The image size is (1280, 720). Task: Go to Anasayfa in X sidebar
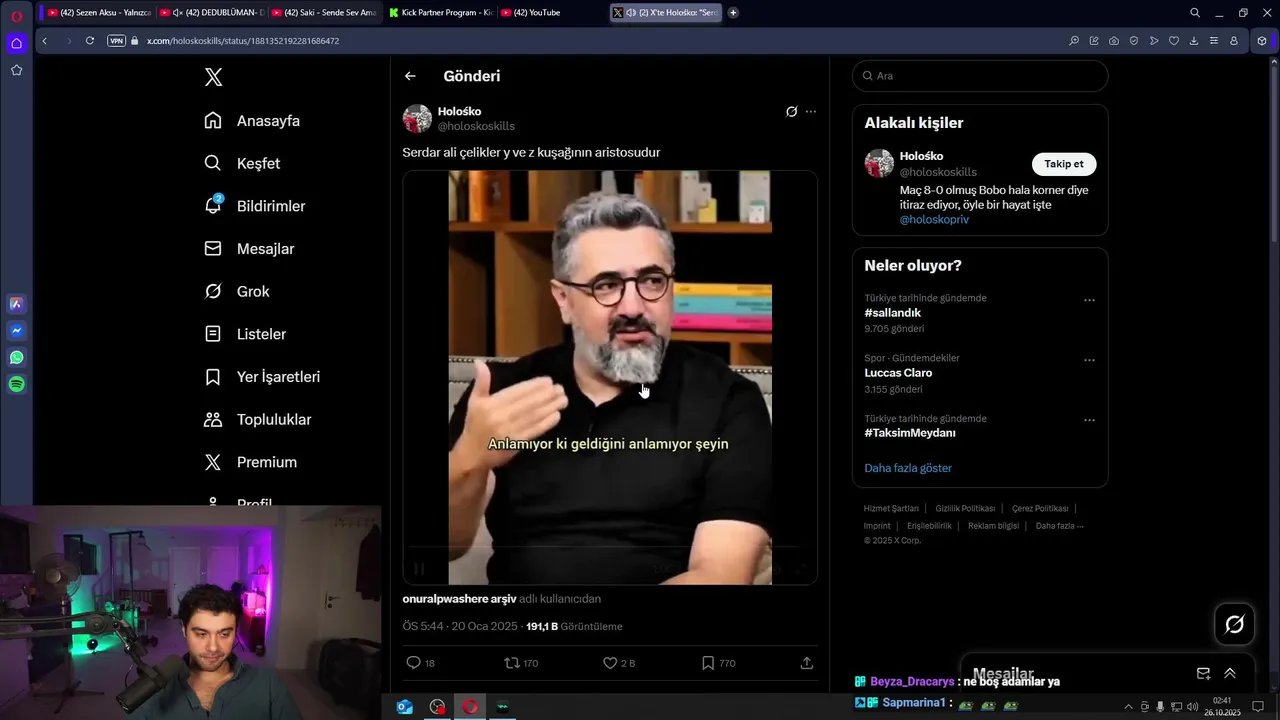252,121
